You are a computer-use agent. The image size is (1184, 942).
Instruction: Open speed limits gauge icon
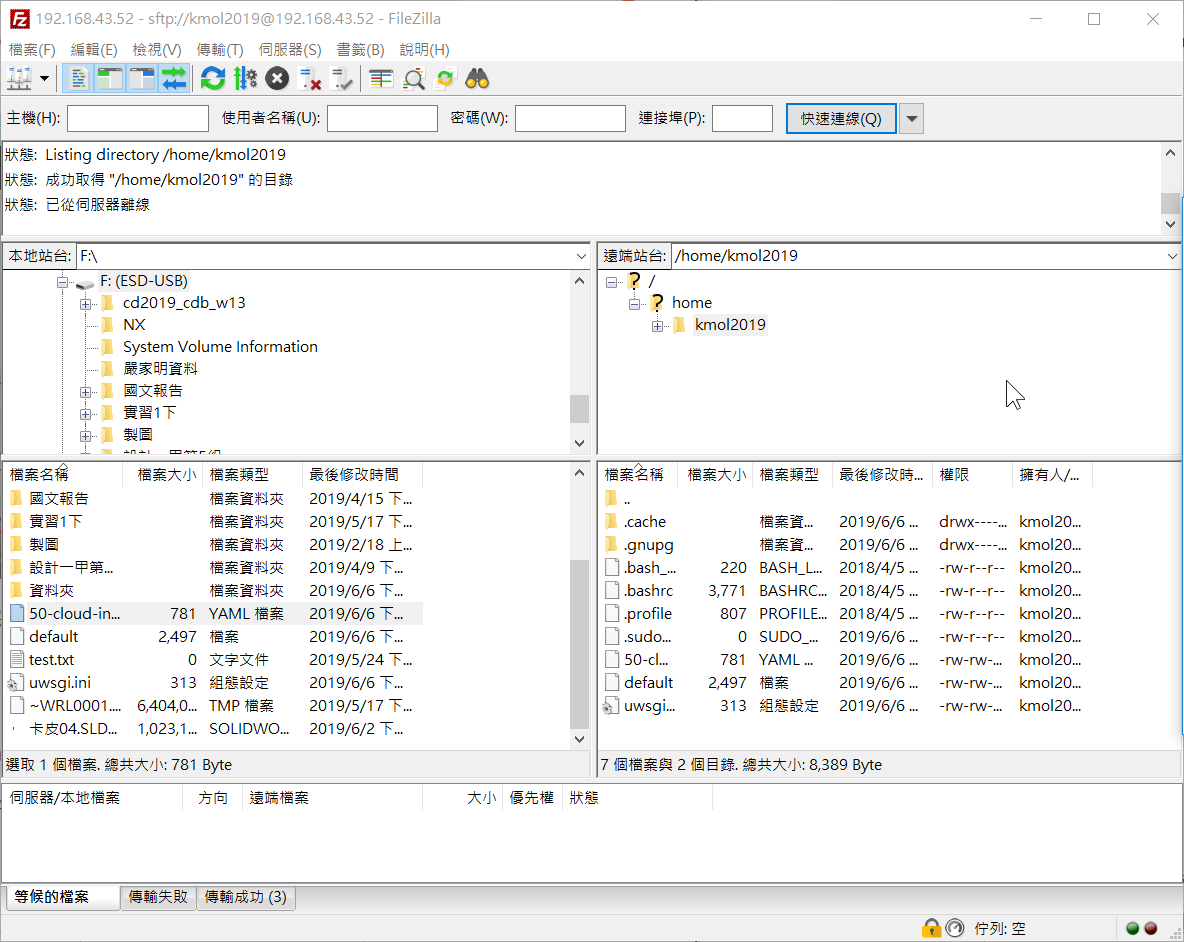954,928
